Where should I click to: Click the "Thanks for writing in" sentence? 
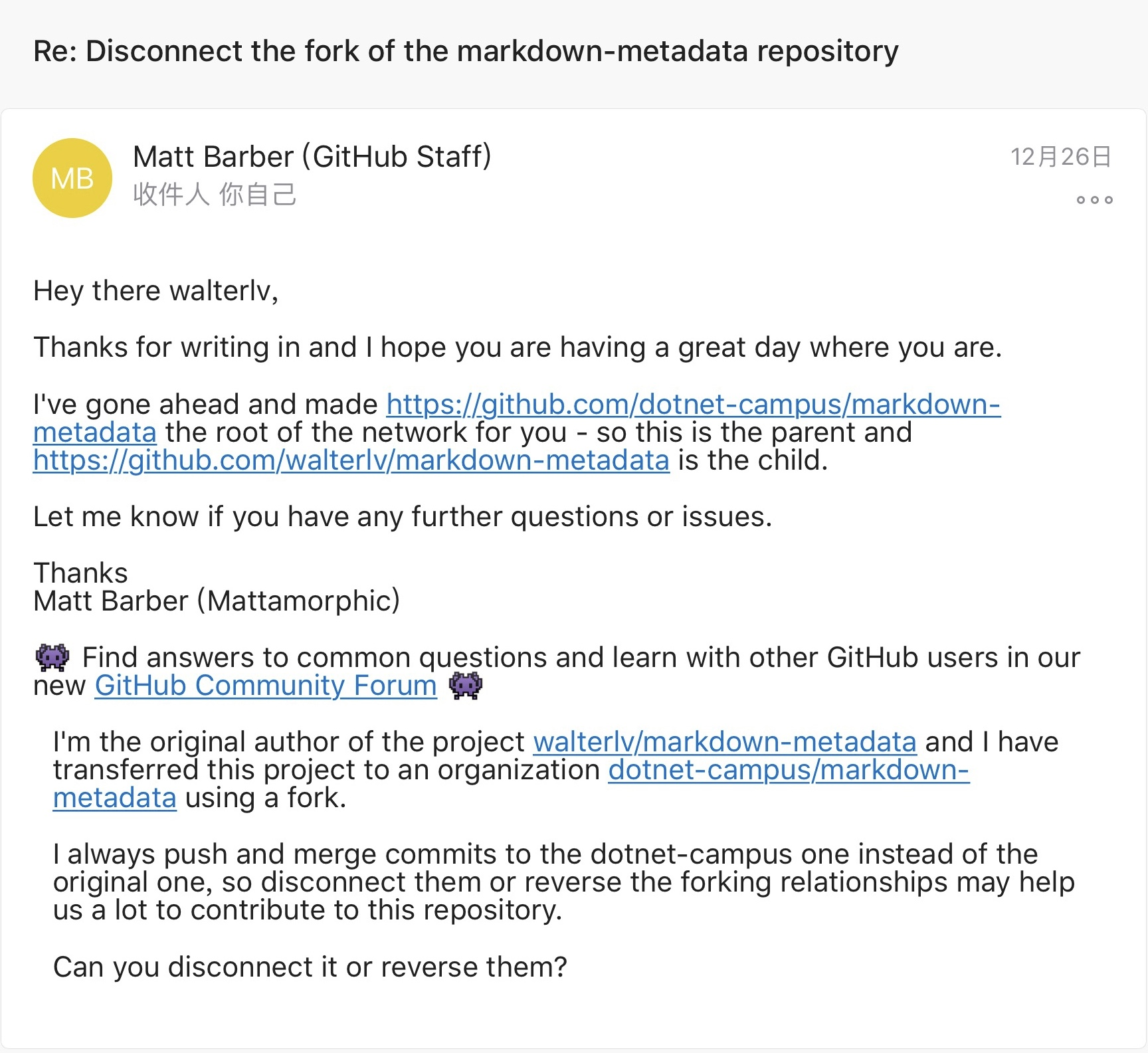coord(517,347)
